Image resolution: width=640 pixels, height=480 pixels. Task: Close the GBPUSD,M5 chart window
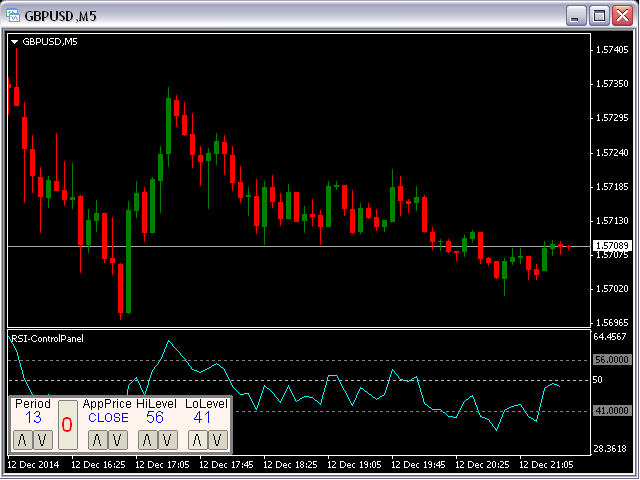[x=622, y=16]
